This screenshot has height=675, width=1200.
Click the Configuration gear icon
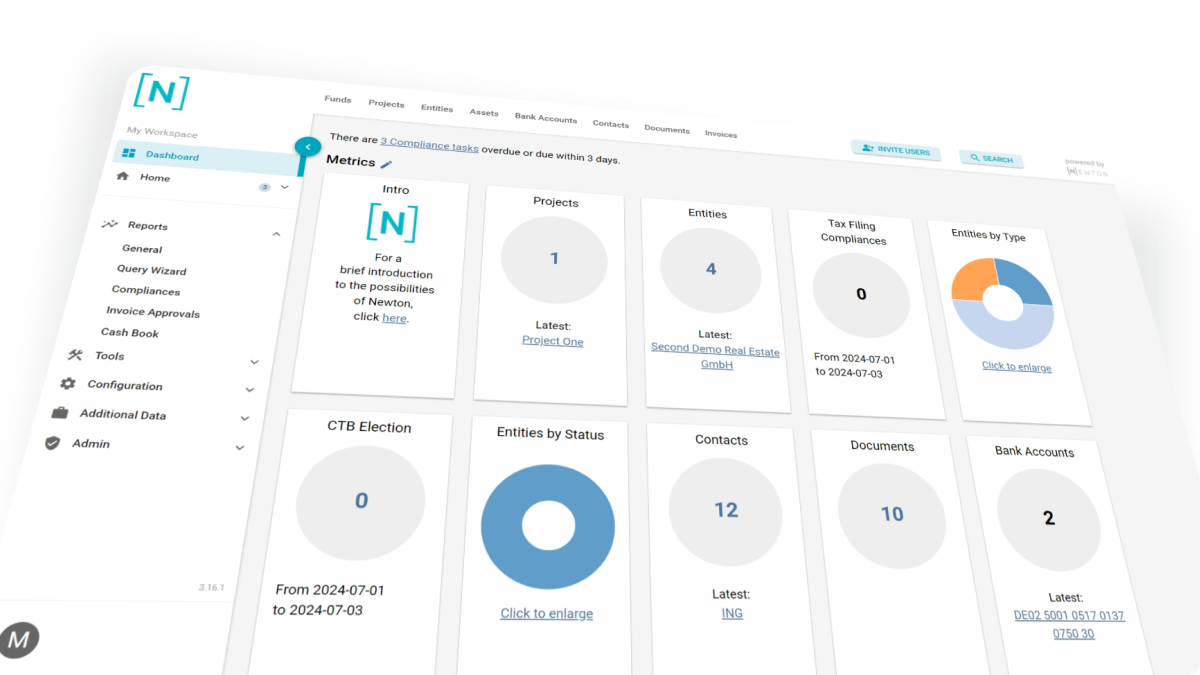(68, 383)
